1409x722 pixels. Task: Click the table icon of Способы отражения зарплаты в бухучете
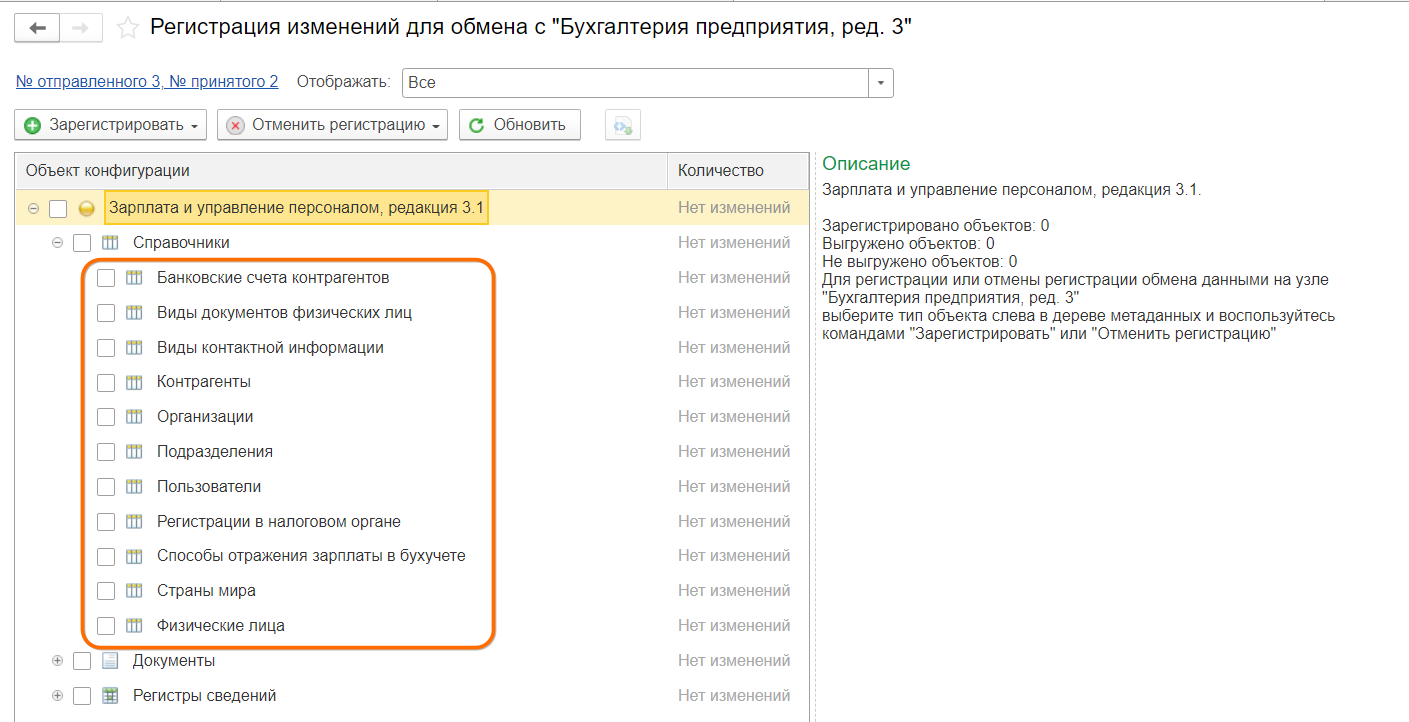coord(134,556)
